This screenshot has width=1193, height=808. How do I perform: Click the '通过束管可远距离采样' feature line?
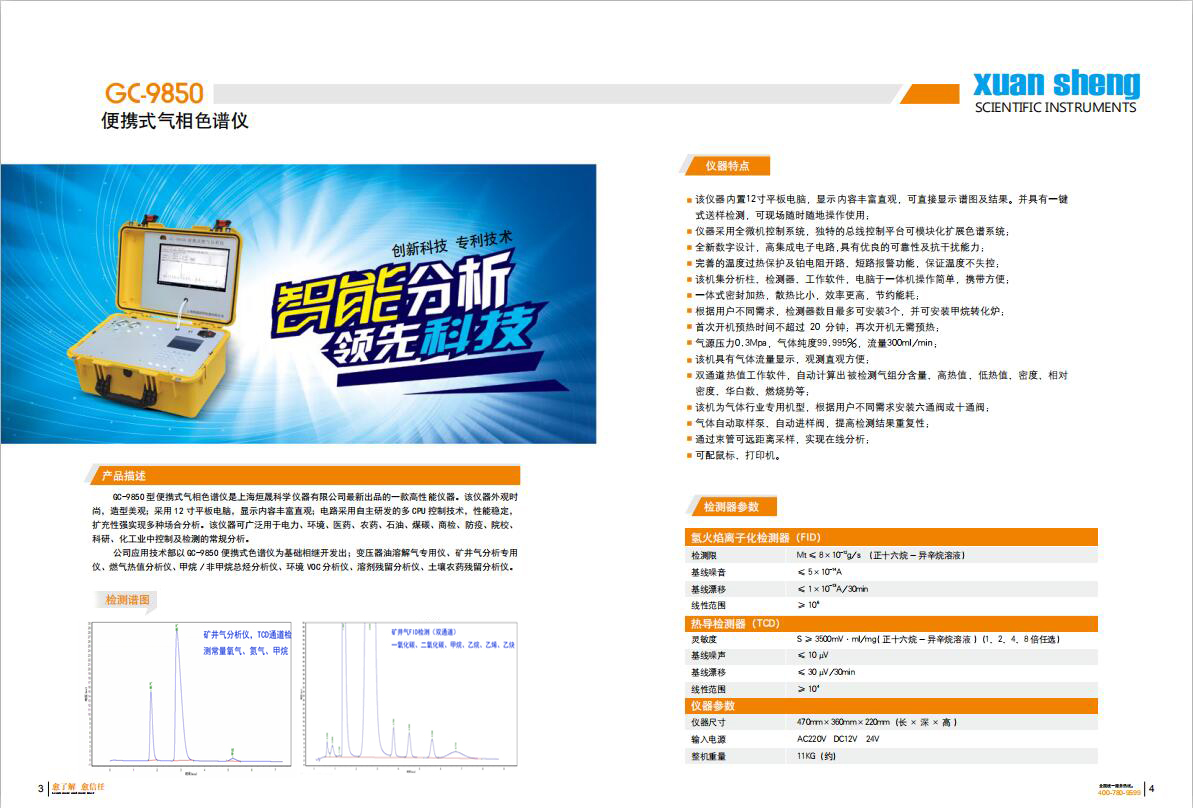[778, 439]
